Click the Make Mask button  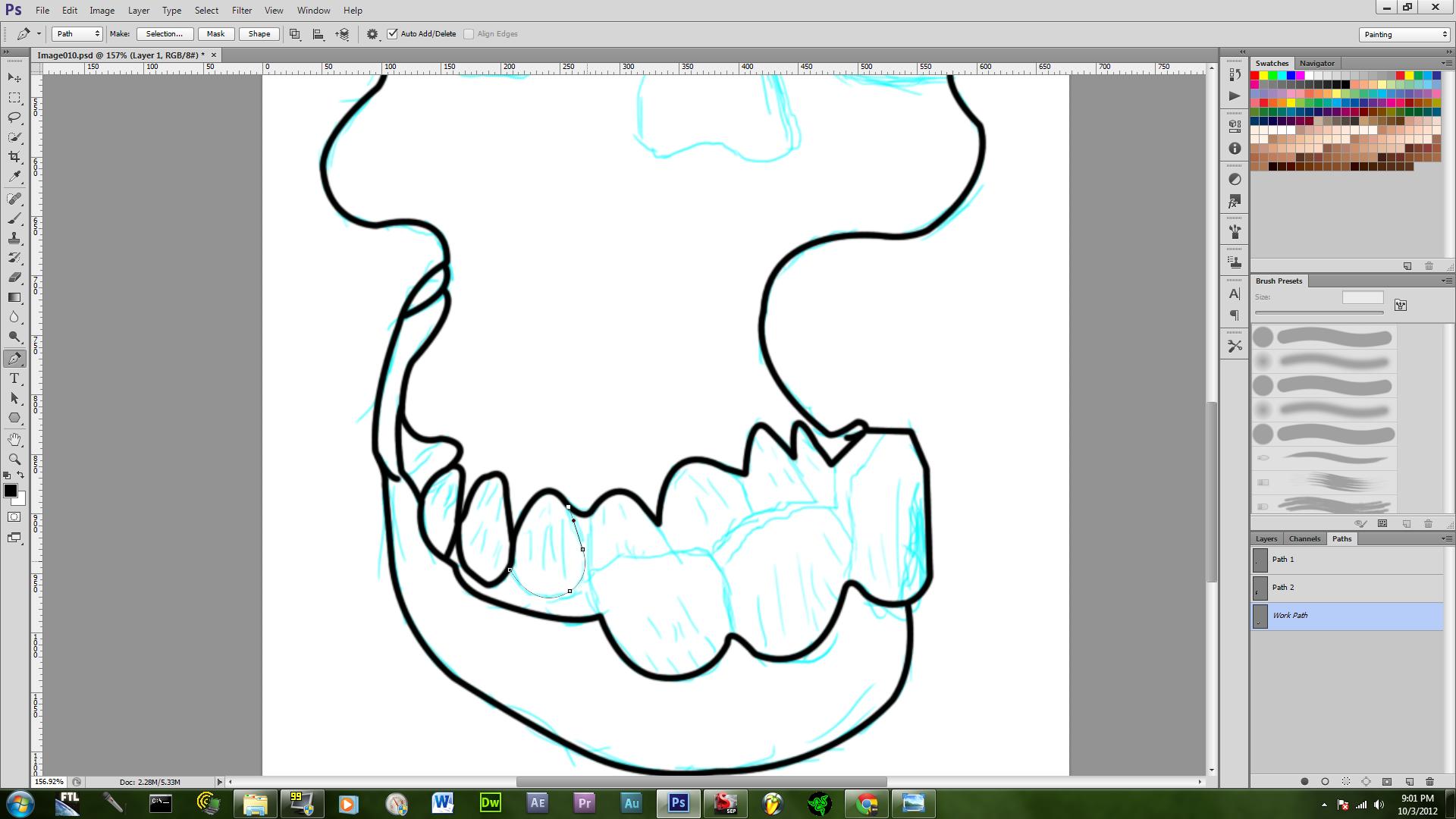coord(215,34)
